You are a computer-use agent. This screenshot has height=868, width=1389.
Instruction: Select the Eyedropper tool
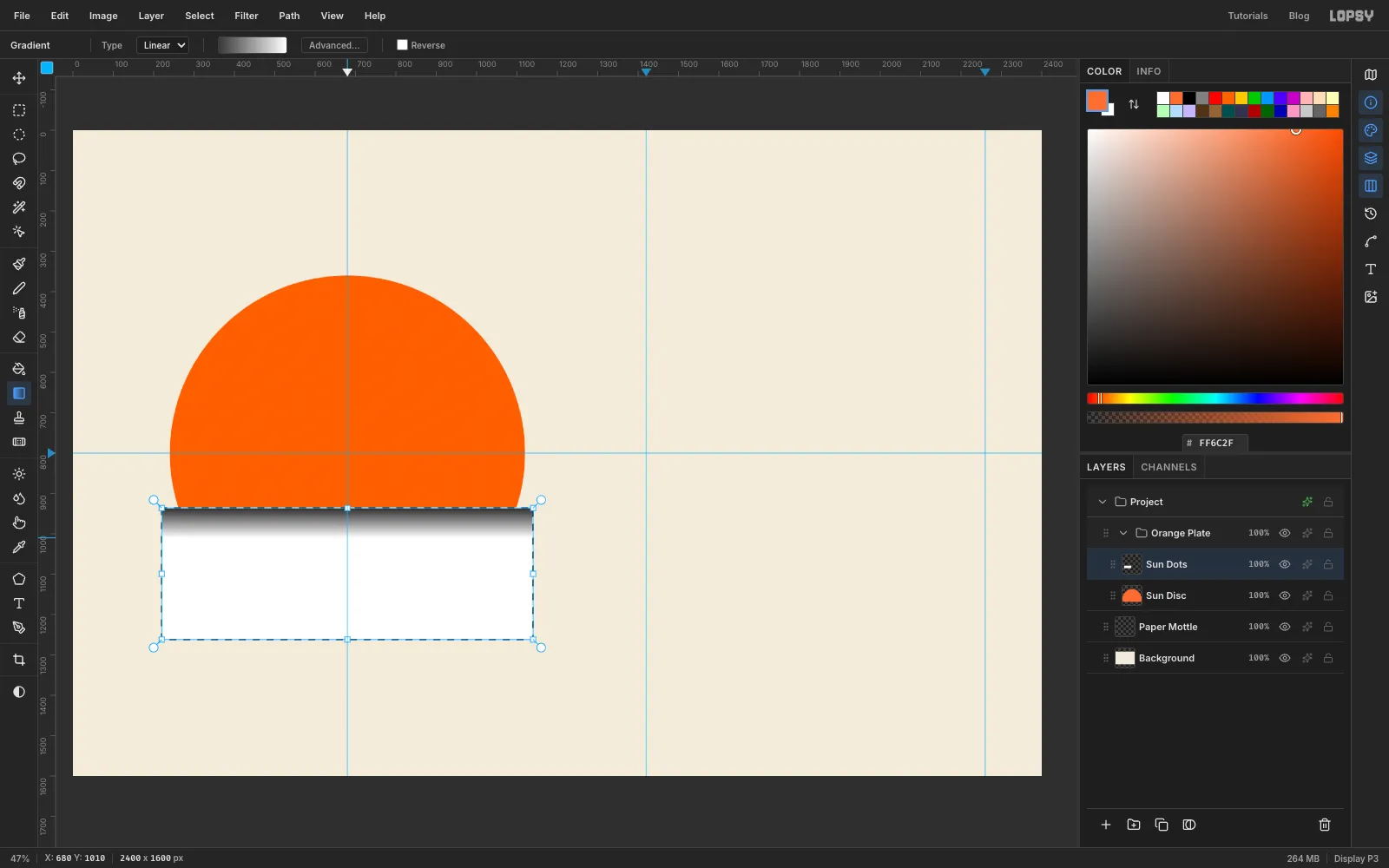pyautogui.click(x=18, y=547)
